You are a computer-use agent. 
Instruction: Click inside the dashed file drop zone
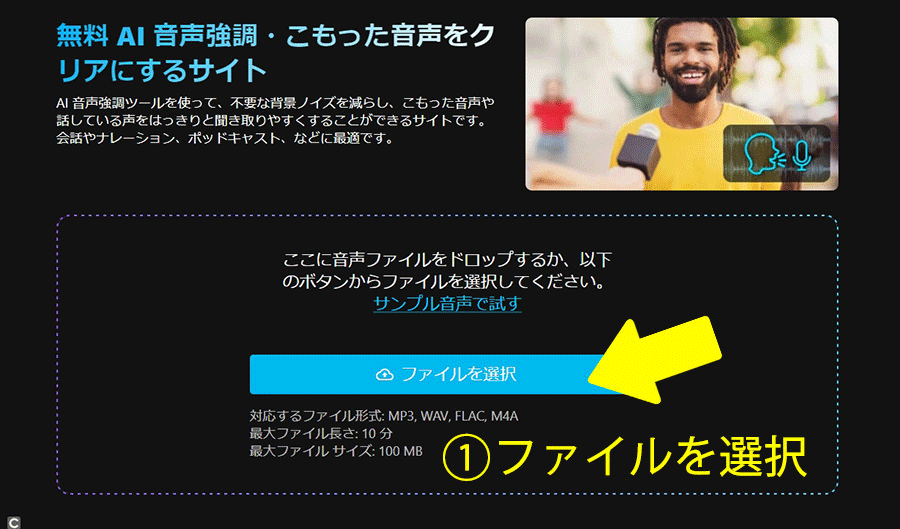pos(447,355)
